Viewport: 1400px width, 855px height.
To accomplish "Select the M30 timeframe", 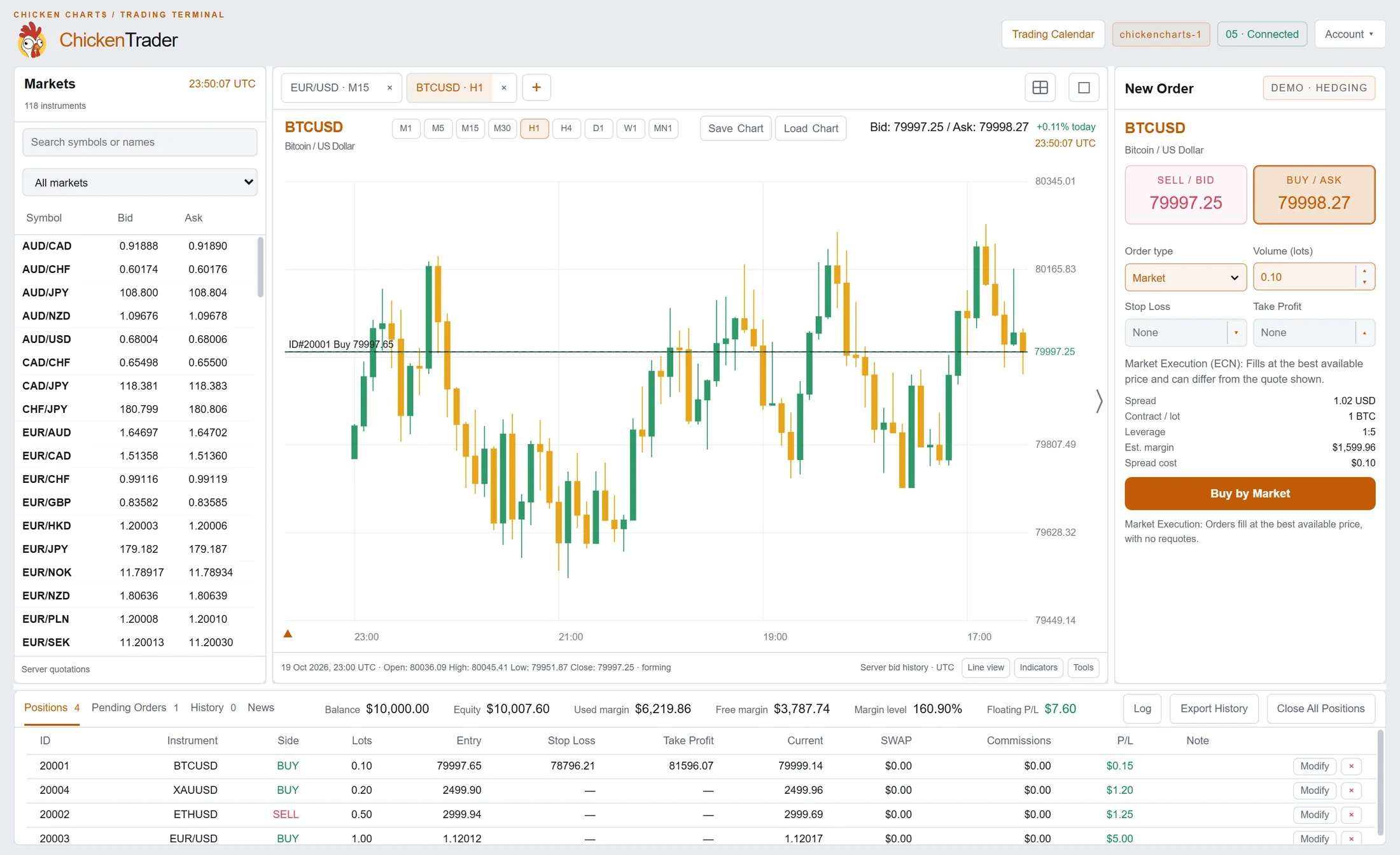I will click(x=502, y=129).
